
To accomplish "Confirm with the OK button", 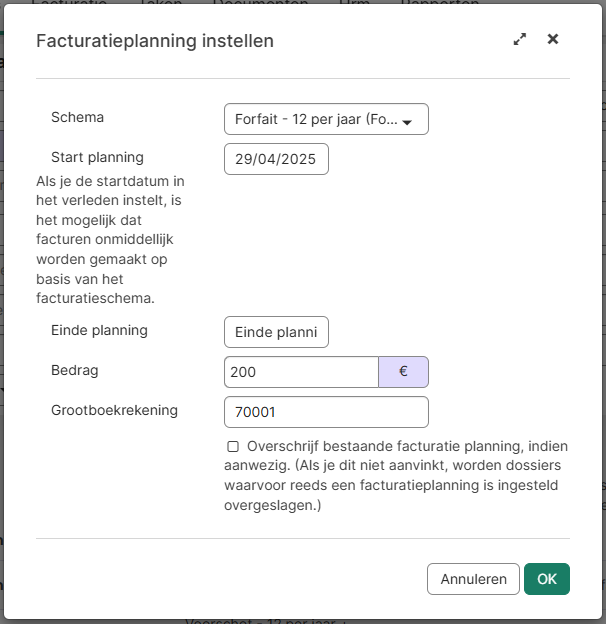I will tap(546, 579).
